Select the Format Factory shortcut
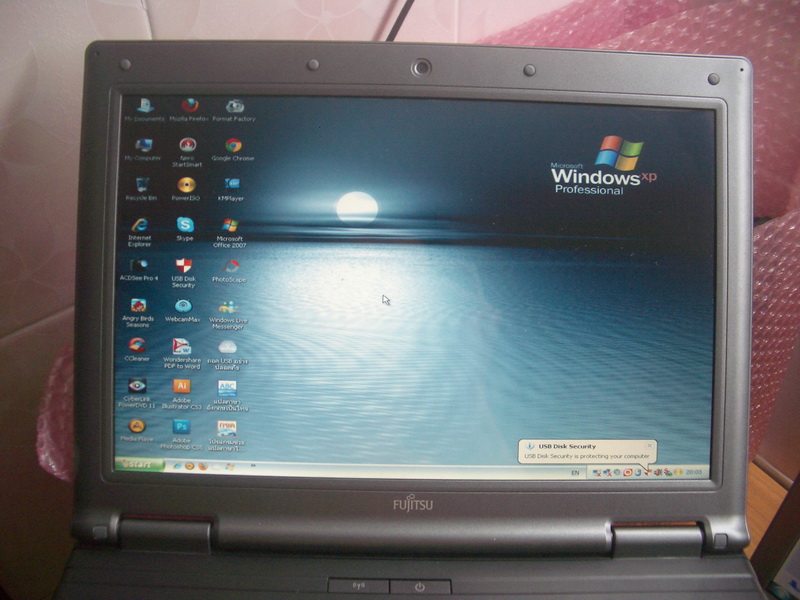The width and height of the screenshot is (800, 600). (234, 105)
